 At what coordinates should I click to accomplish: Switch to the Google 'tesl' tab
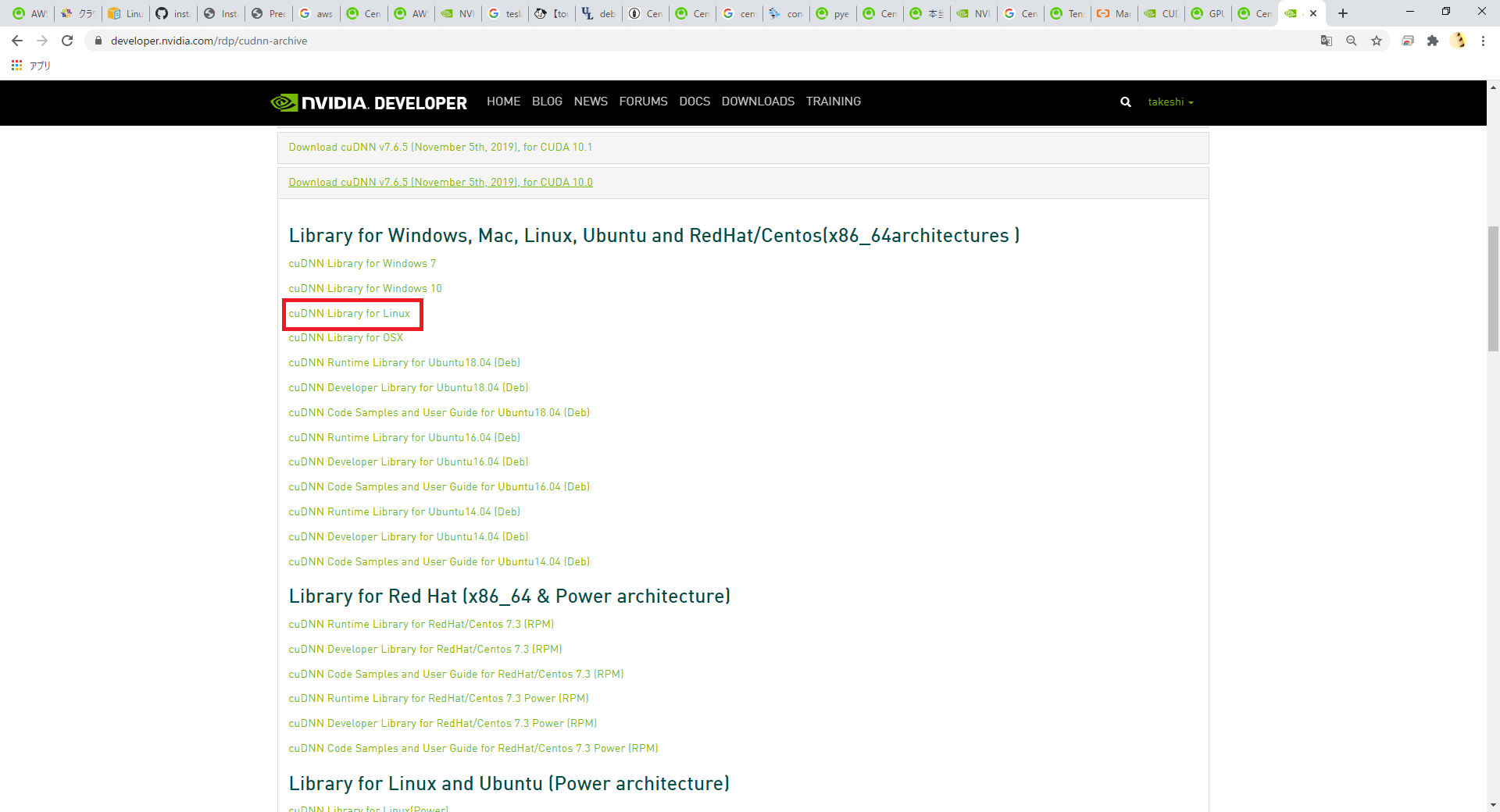[x=504, y=13]
